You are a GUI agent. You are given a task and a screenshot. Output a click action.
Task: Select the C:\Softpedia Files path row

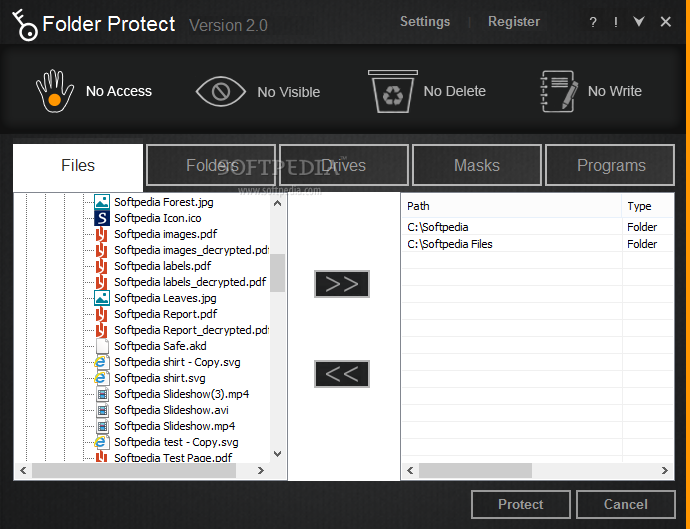[538, 244]
